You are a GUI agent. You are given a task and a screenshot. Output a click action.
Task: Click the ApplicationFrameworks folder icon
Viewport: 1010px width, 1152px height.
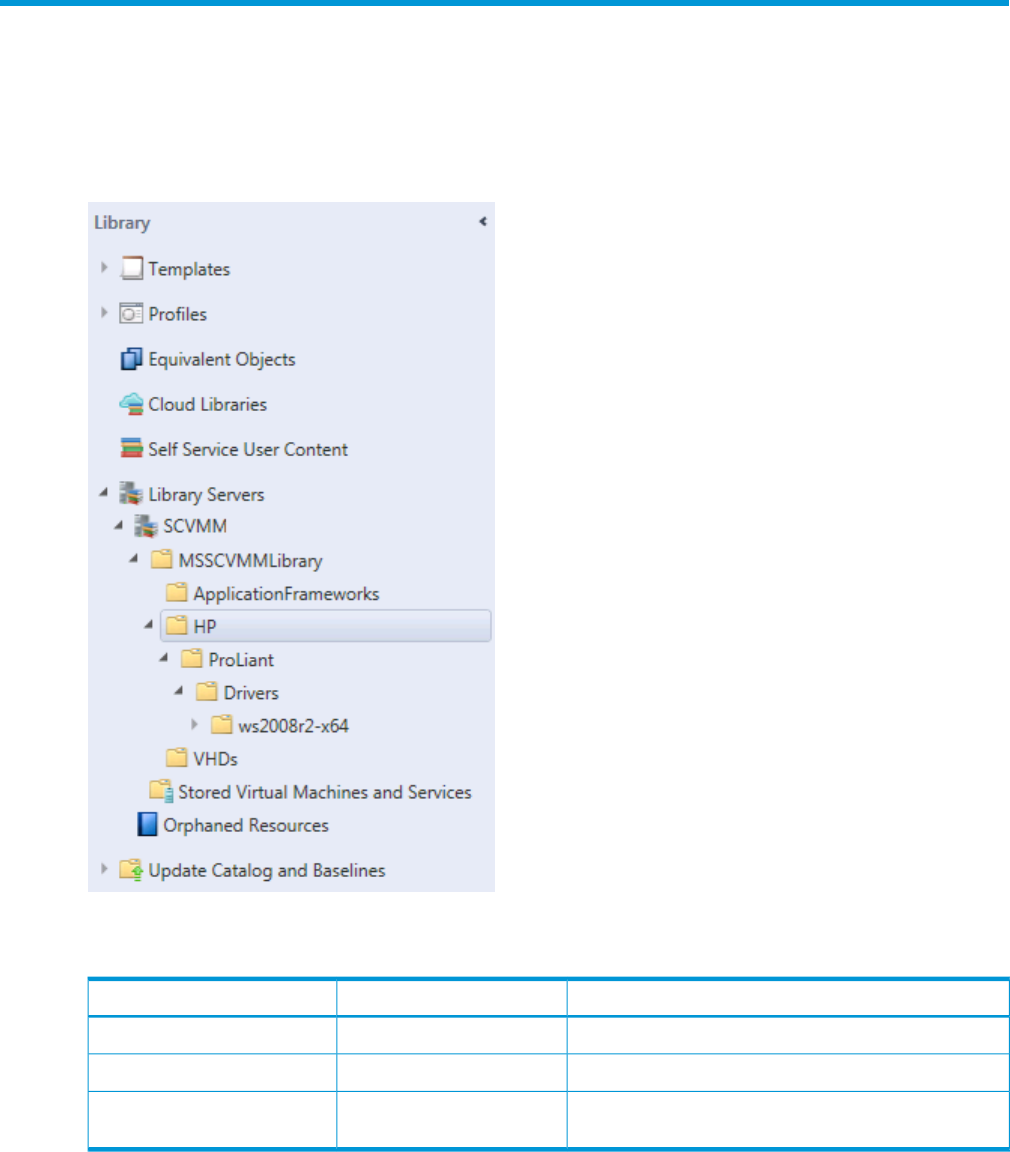176,592
